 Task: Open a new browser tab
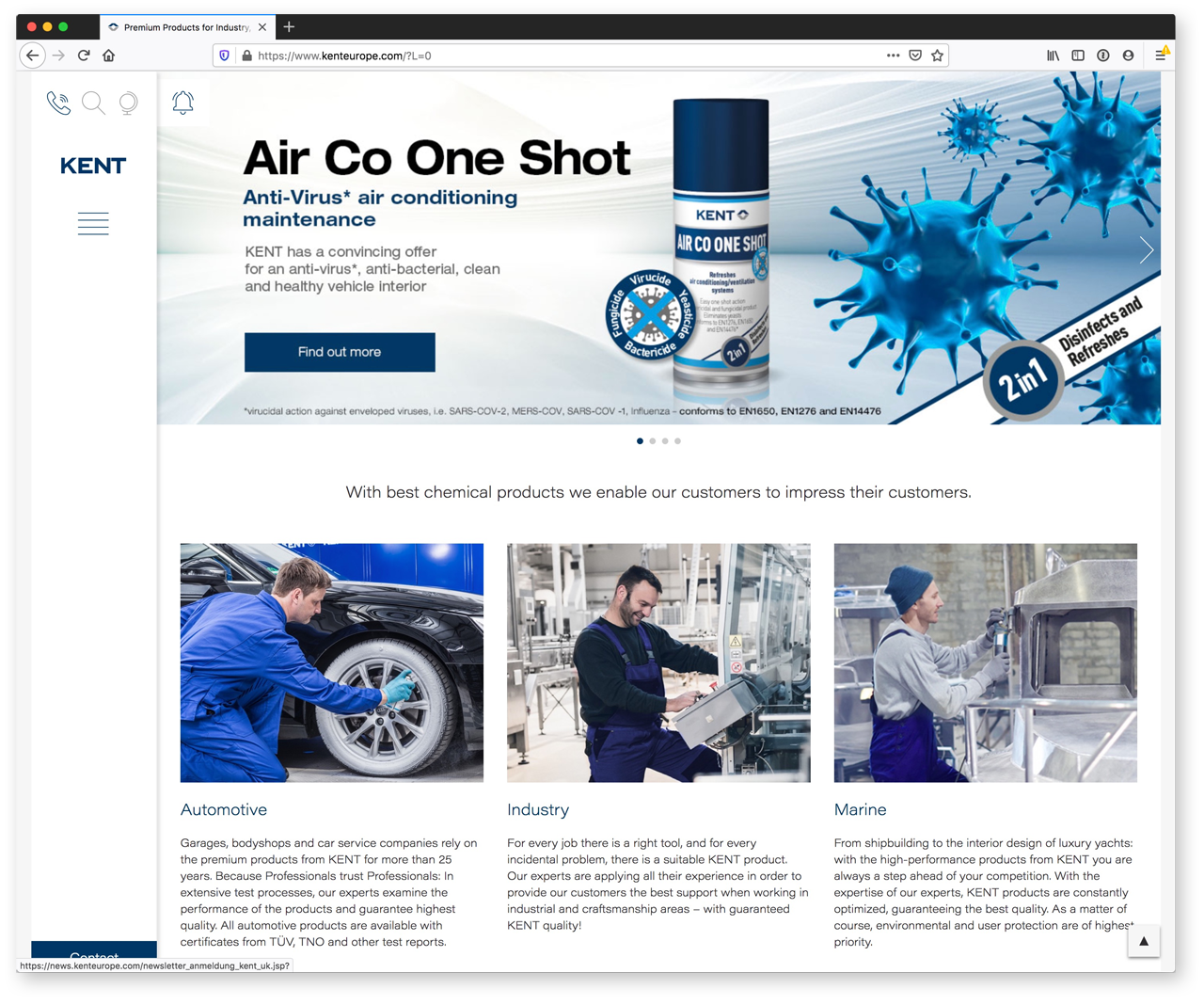(x=289, y=27)
